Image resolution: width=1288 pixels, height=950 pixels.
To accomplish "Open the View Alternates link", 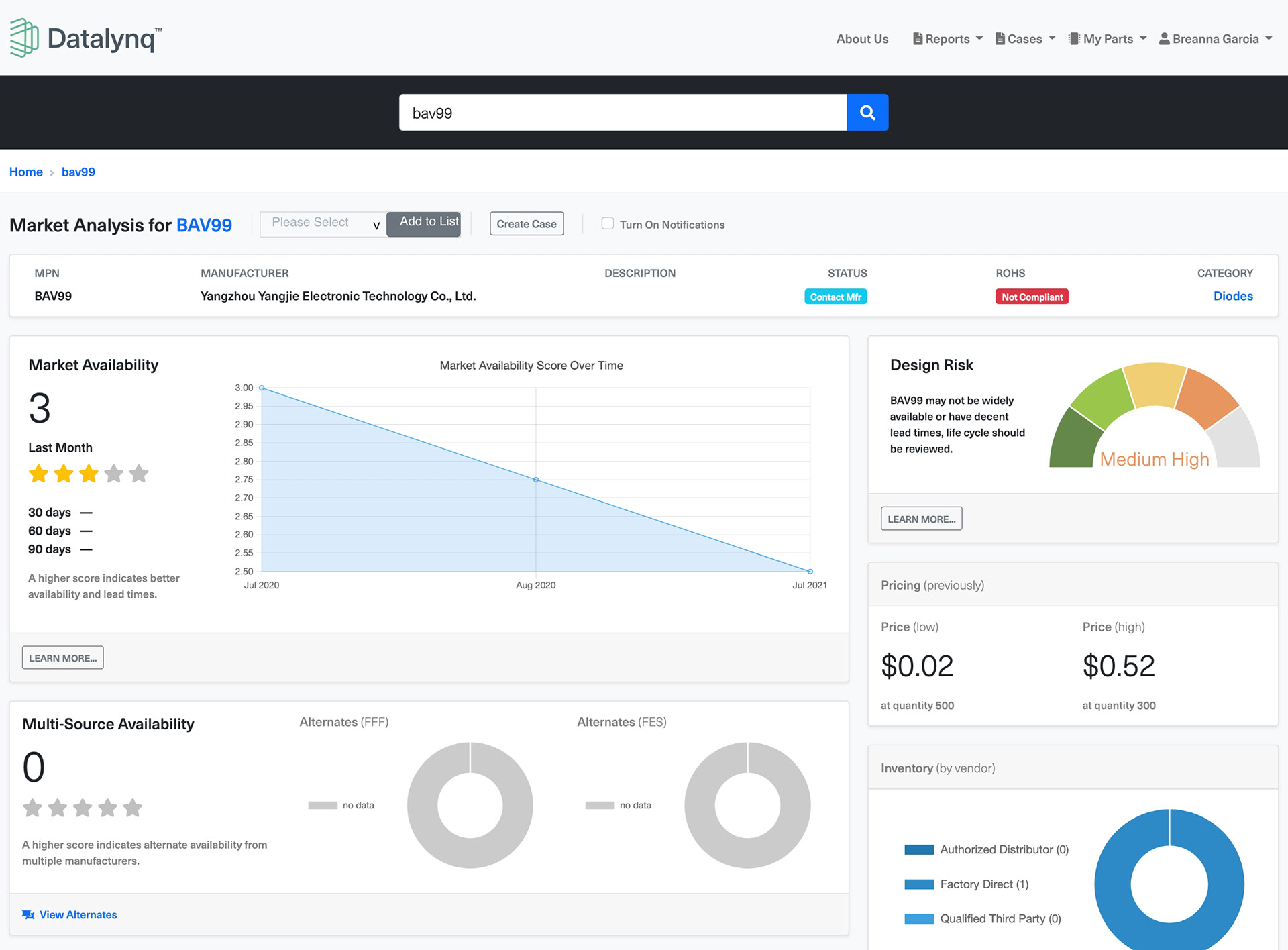I will point(78,914).
